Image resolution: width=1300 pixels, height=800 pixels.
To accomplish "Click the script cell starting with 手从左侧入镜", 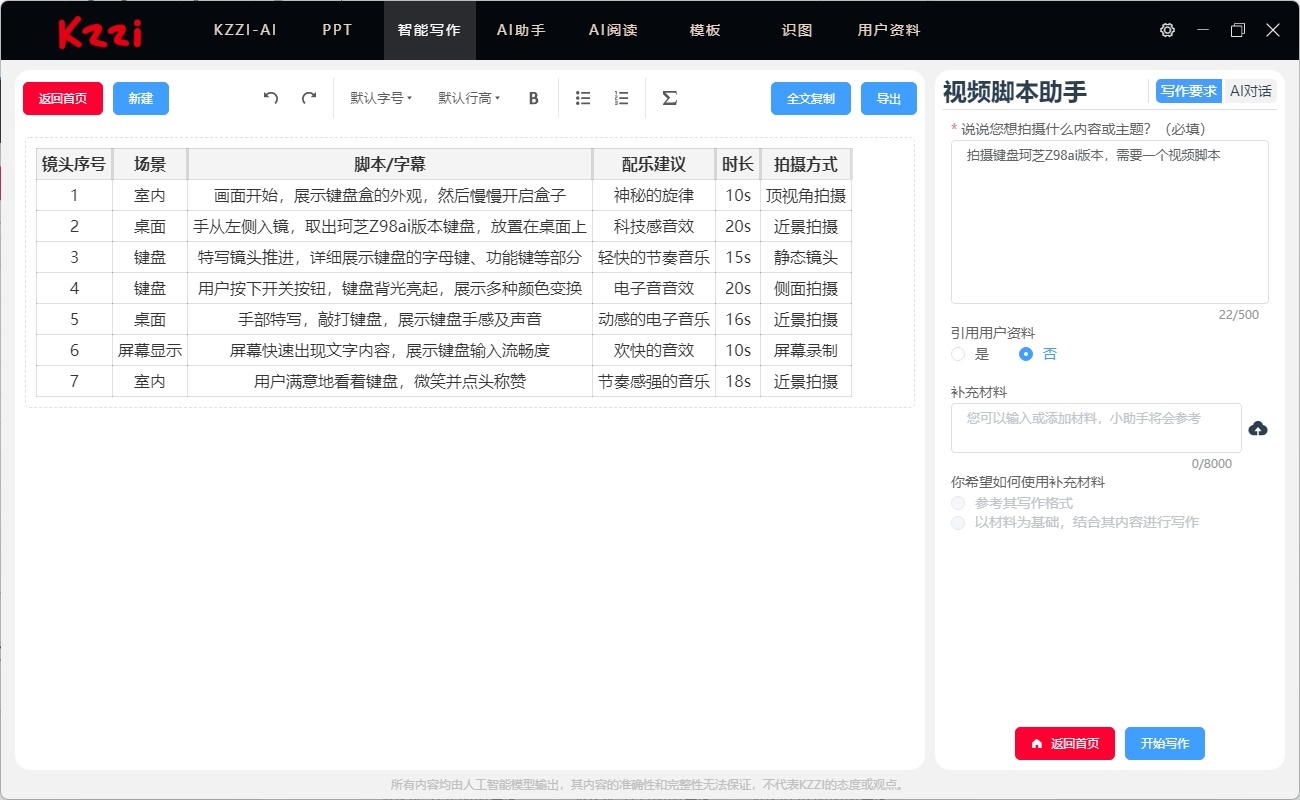I will click(x=390, y=226).
